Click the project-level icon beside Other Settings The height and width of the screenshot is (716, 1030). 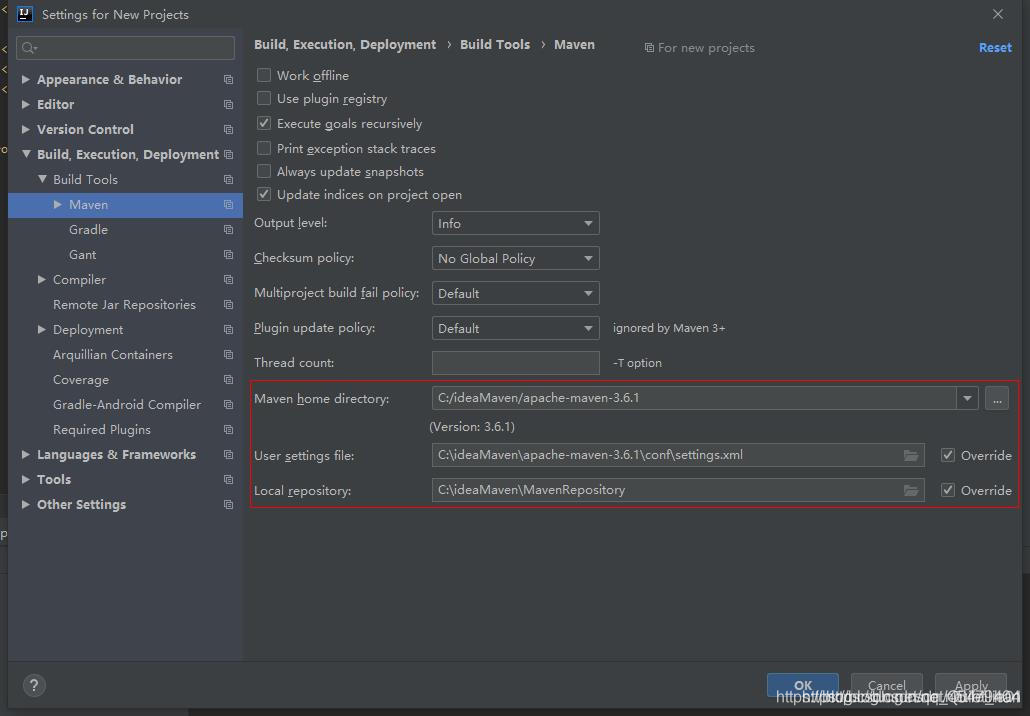(229, 504)
